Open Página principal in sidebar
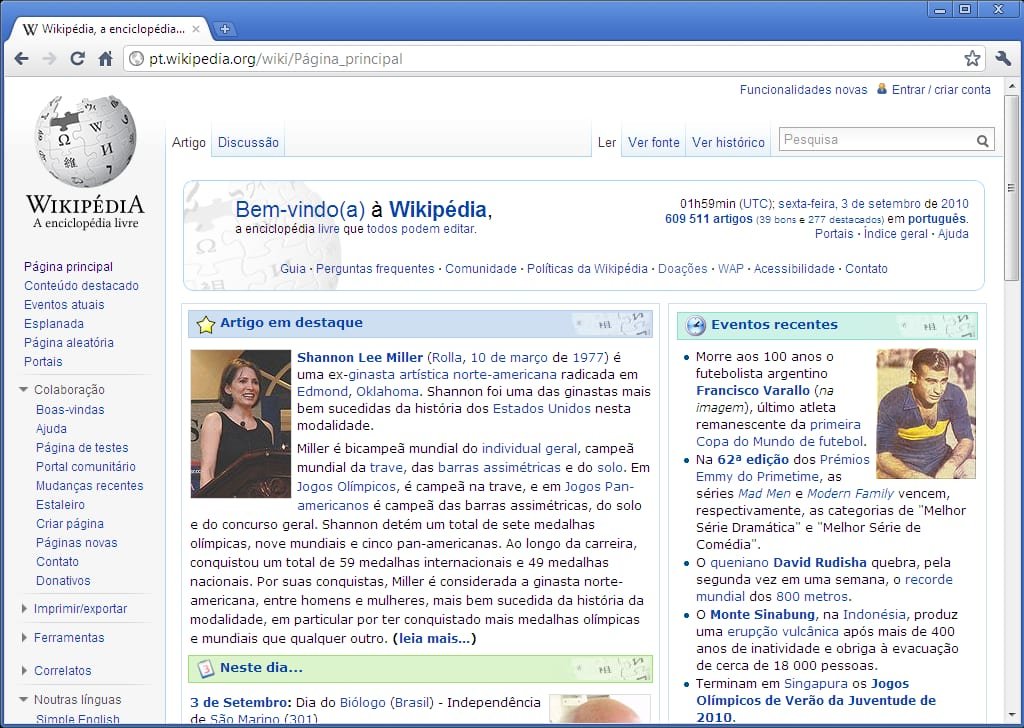1024x728 pixels. [x=69, y=266]
